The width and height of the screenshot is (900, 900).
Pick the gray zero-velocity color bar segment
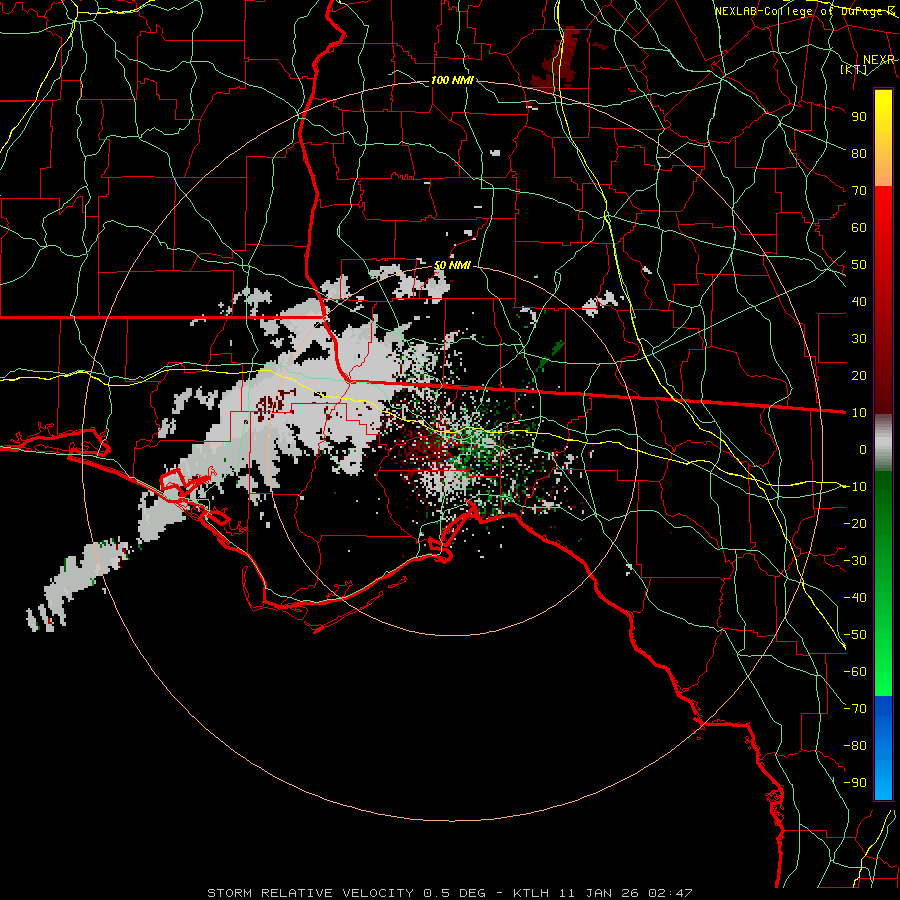point(883,443)
